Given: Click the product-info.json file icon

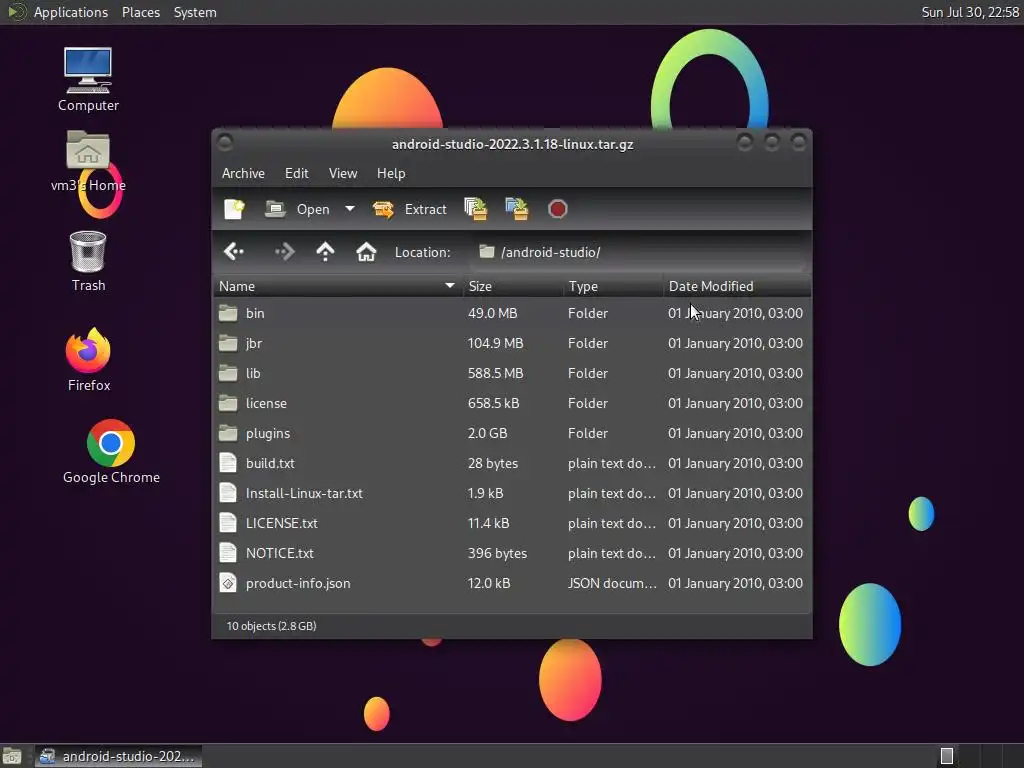Looking at the screenshot, I should [x=228, y=583].
